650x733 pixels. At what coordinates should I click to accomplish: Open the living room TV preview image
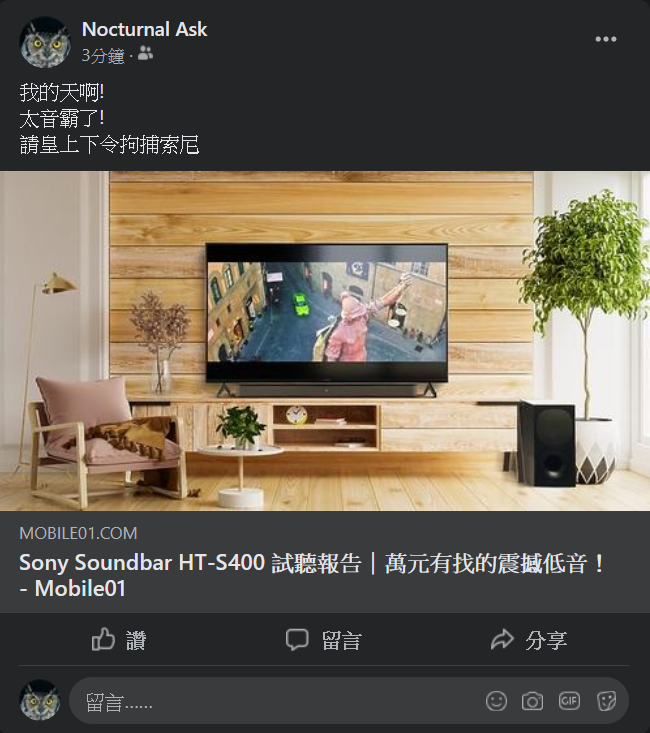click(x=325, y=341)
